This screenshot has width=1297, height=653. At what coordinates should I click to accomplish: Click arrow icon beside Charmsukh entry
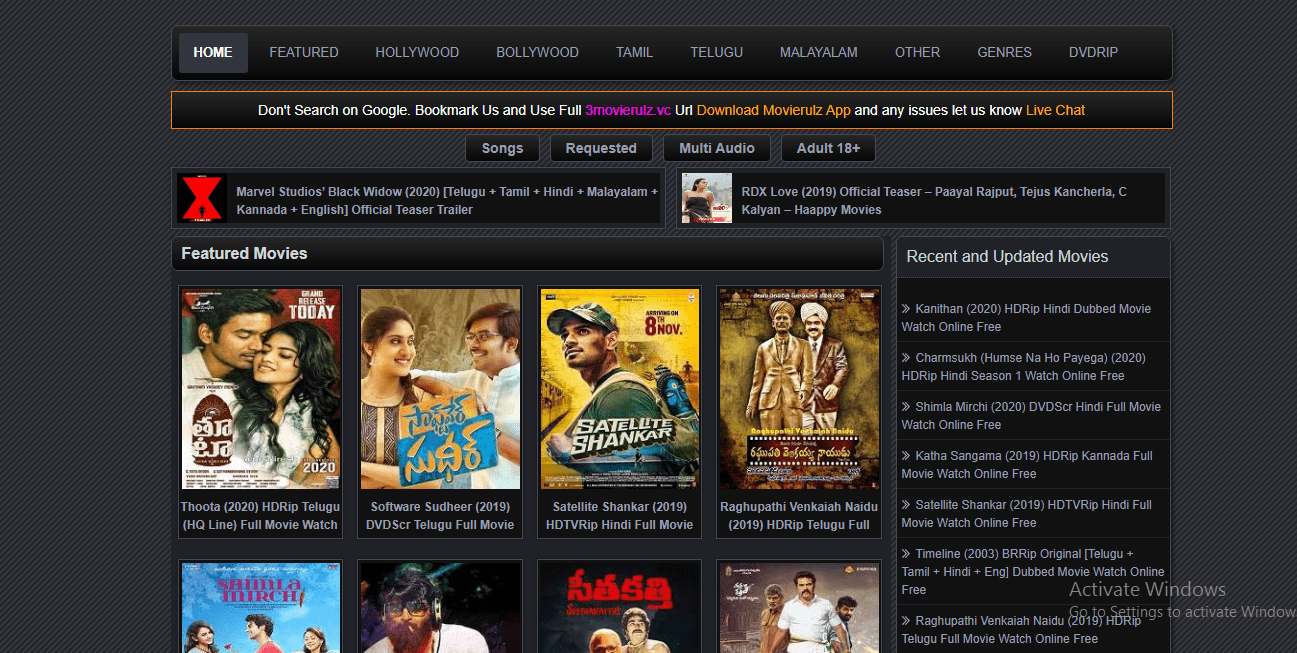pyautogui.click(x=906, y=358)
